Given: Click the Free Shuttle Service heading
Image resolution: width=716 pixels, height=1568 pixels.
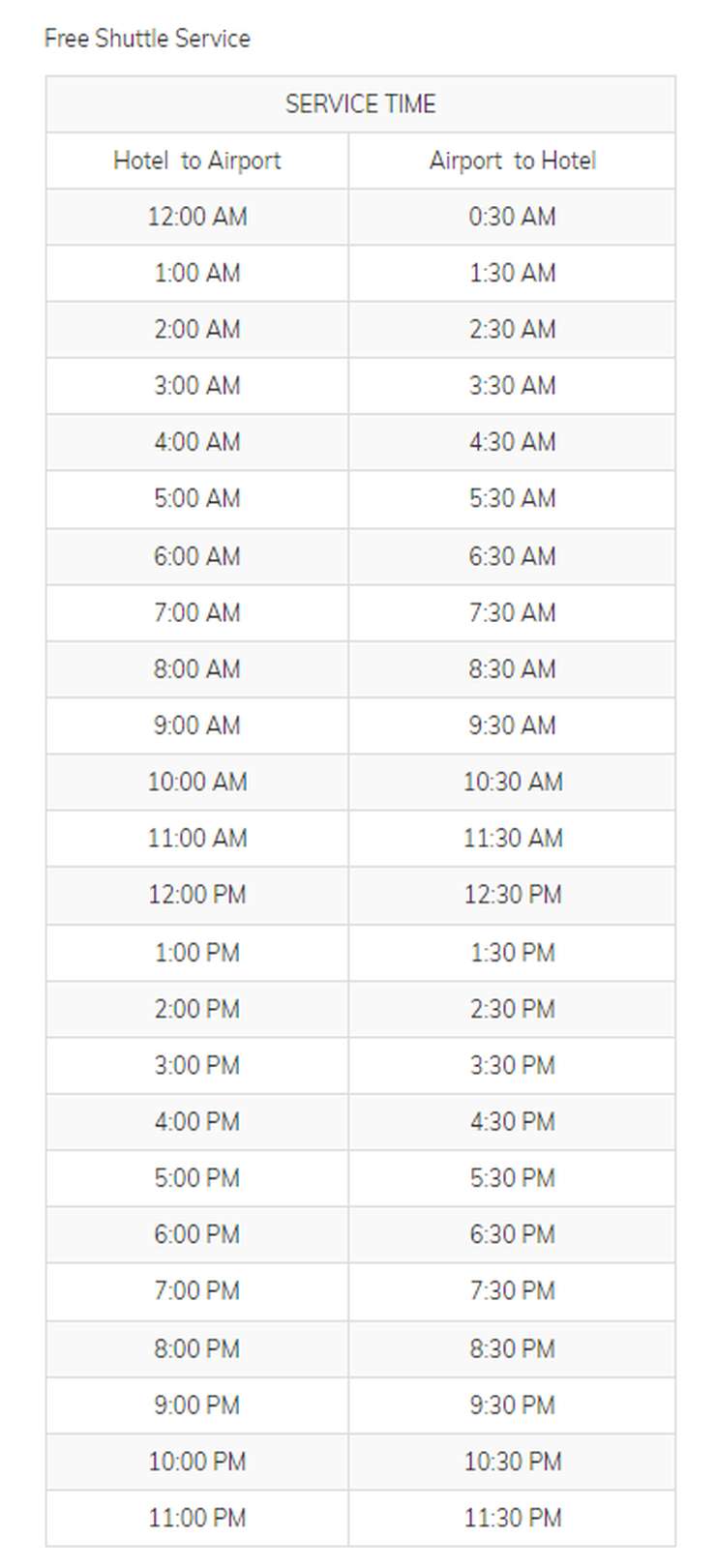Looking at the screenshot, I should 147,39.
